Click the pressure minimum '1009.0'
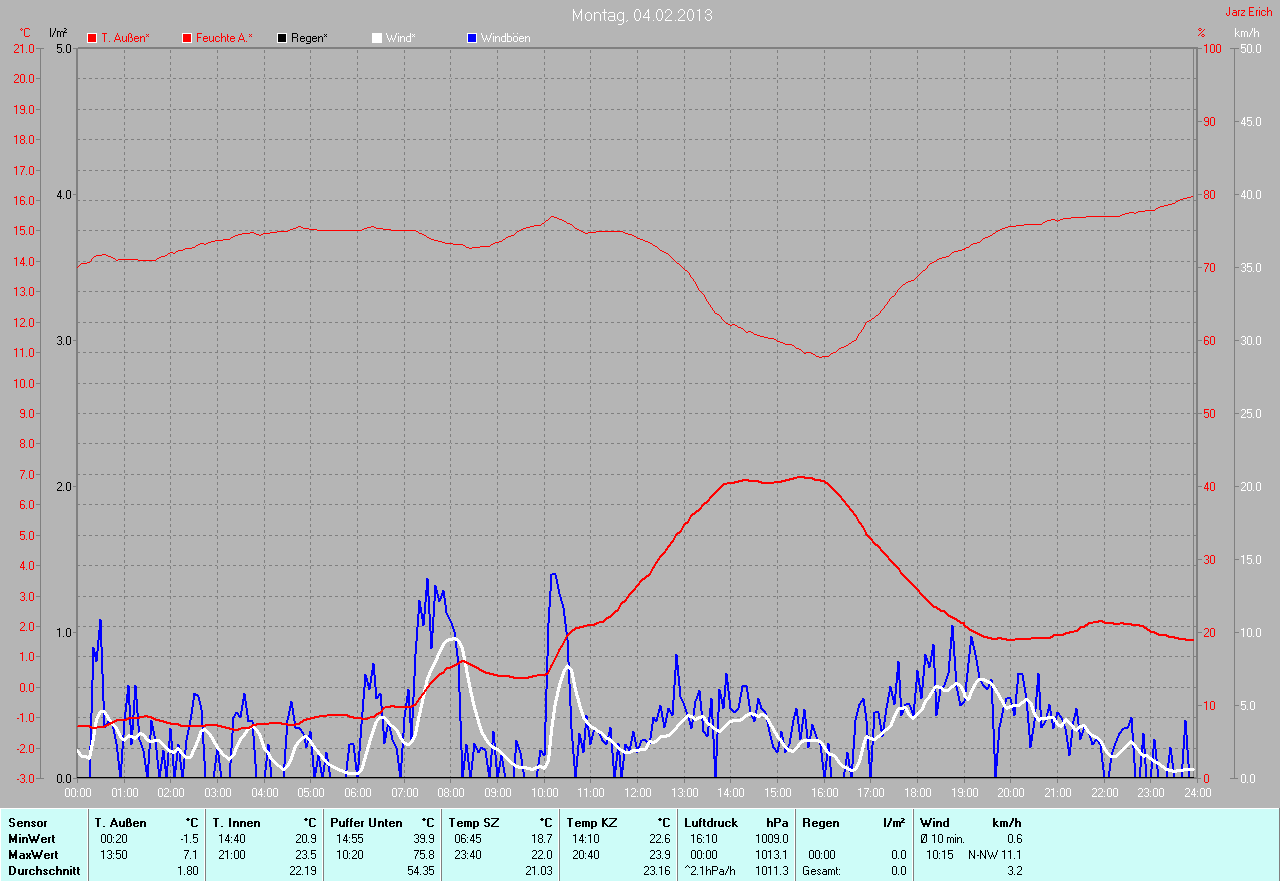 pyautogui.click(x=772, y=839)
